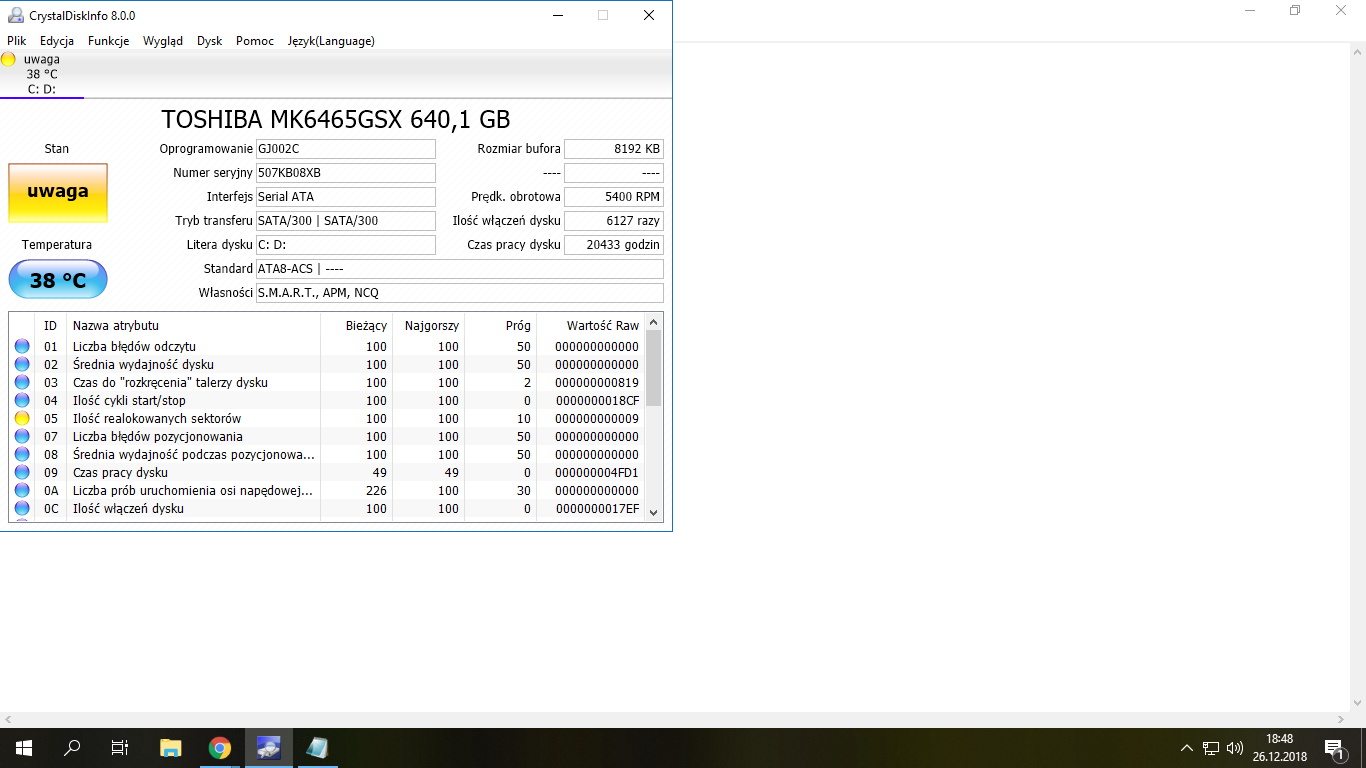Click the Własności field S.M.A.R.T., APM, NCQ
This screenshot has height=768, width=1366.
(x=460, y=293)
